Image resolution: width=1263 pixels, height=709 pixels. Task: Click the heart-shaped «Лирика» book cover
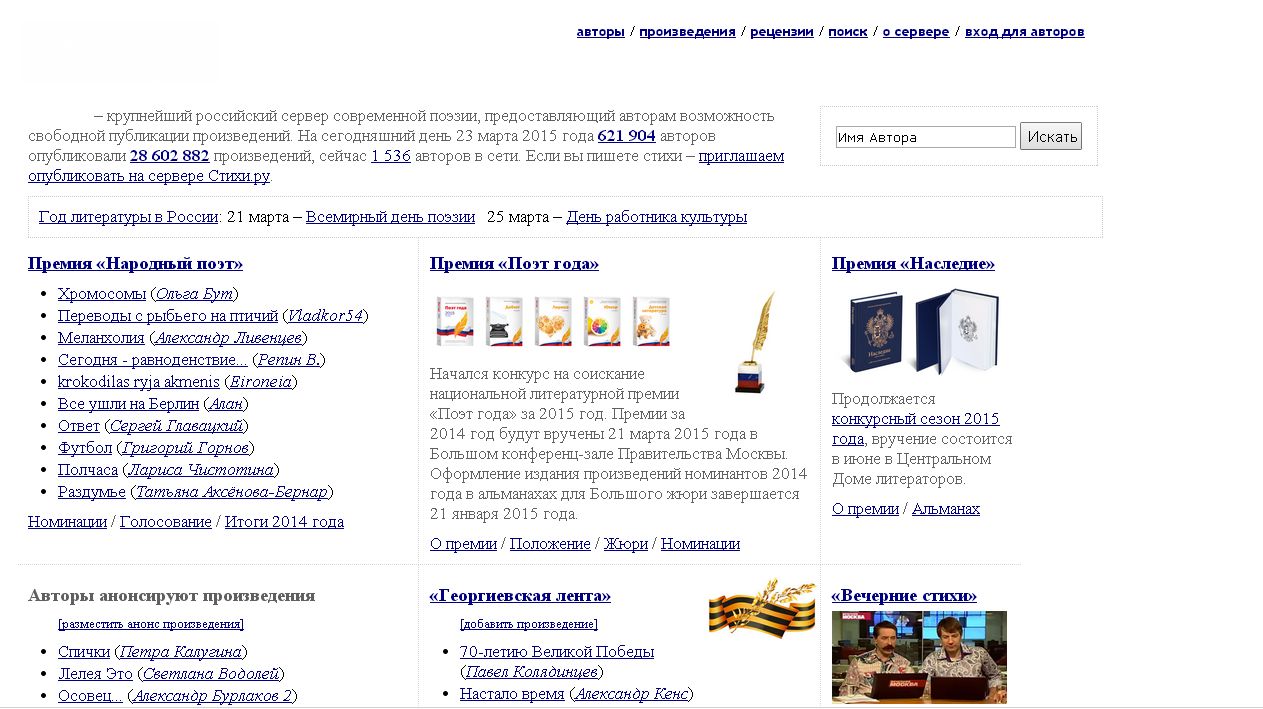pyautogui.click(x=552, y=322)
